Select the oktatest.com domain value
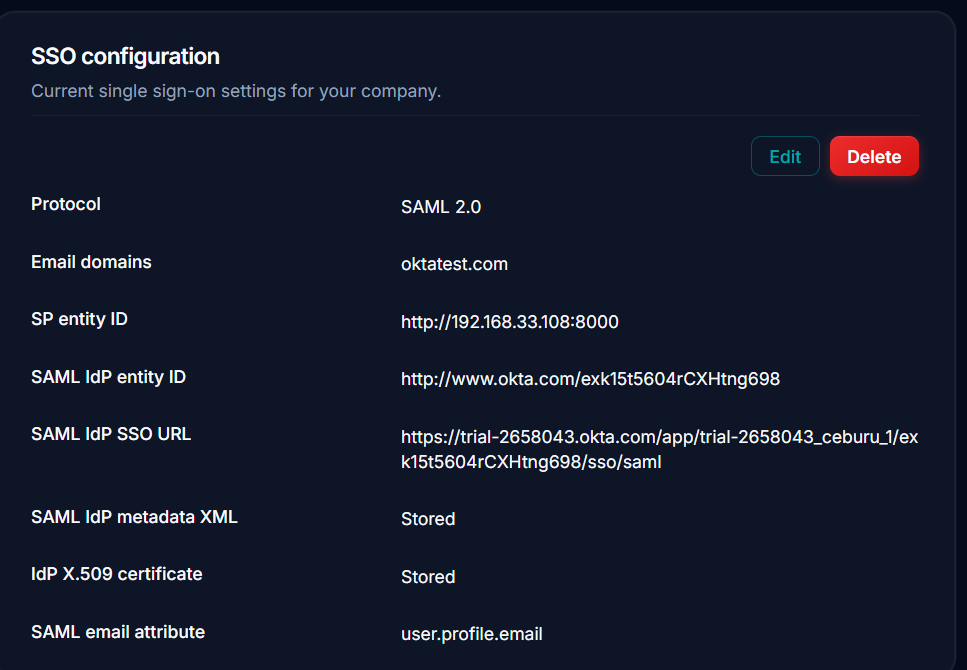Image resolution: width=967 pixels, height=670 pixels. (x=455, y=264)
